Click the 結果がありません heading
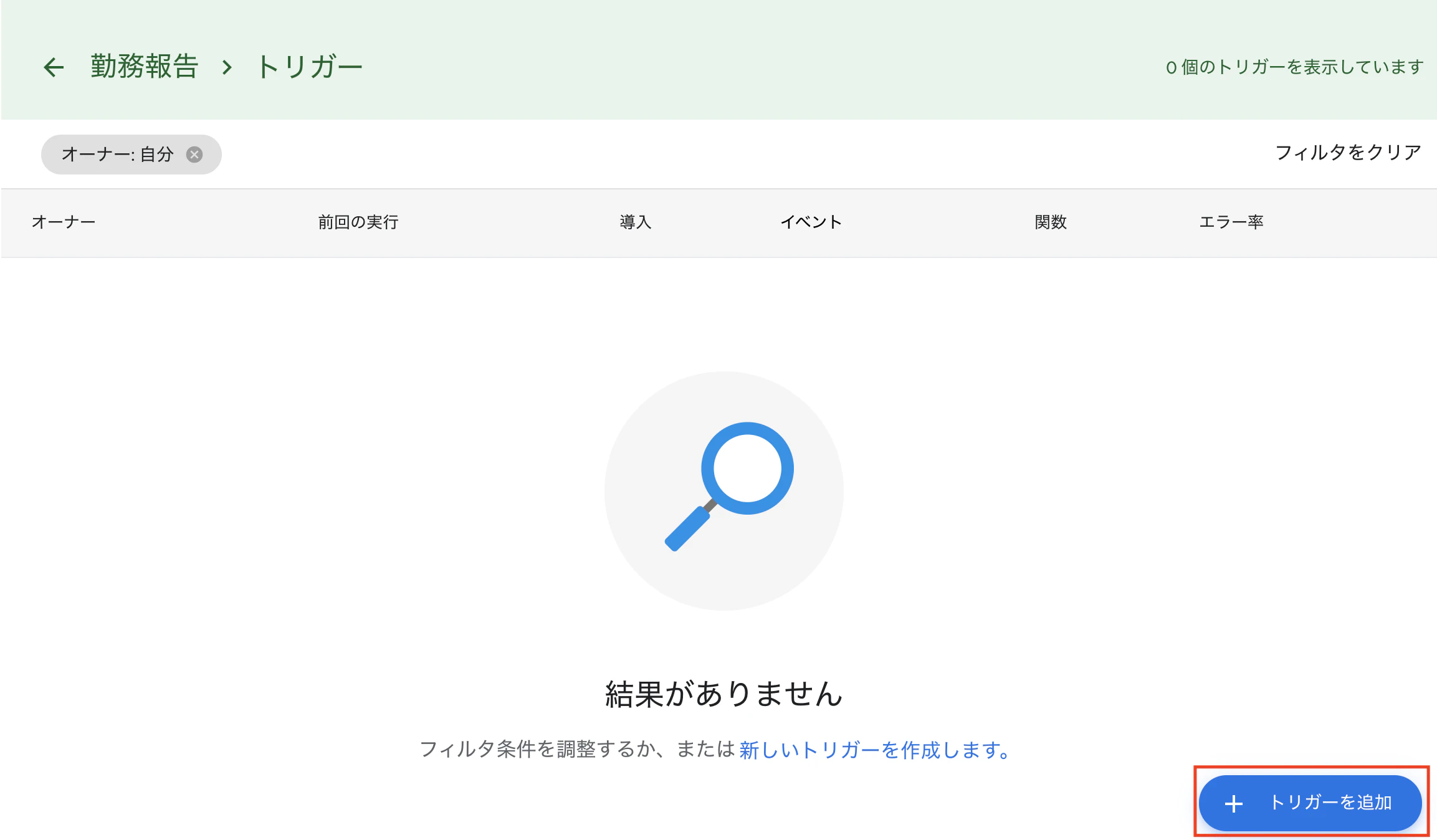The image size is (1437, 840). point(724,694)
